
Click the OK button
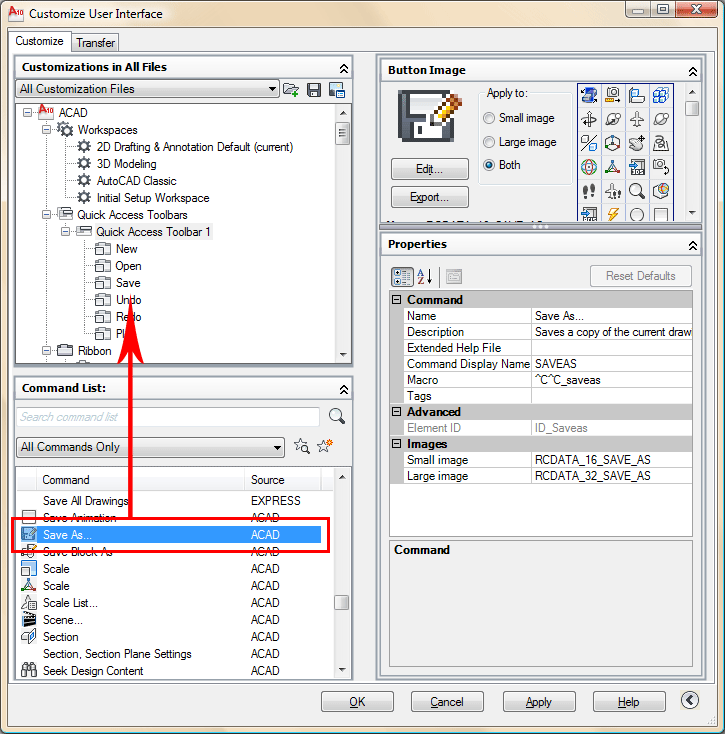[357, 701]
